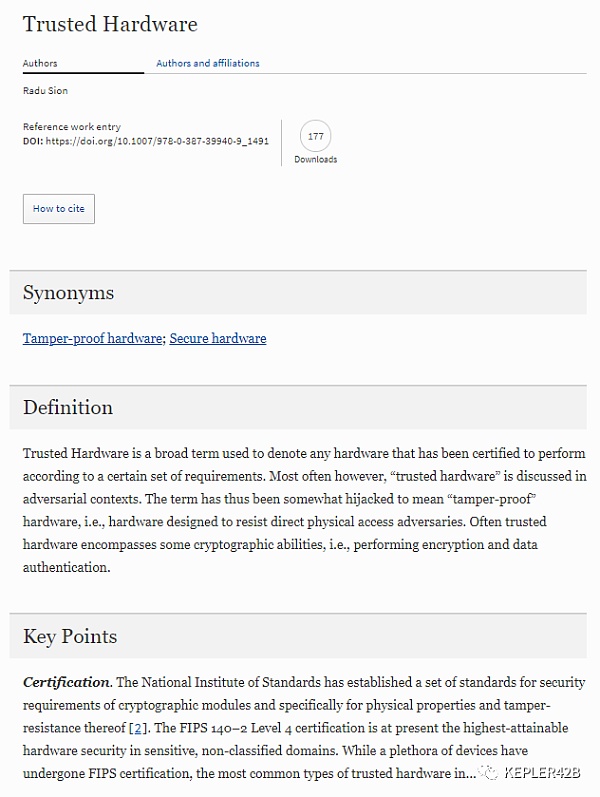This screenshot has width=600, height=797.
Task: Open the doi.org DOI link
Action: [x=157, y=142]
